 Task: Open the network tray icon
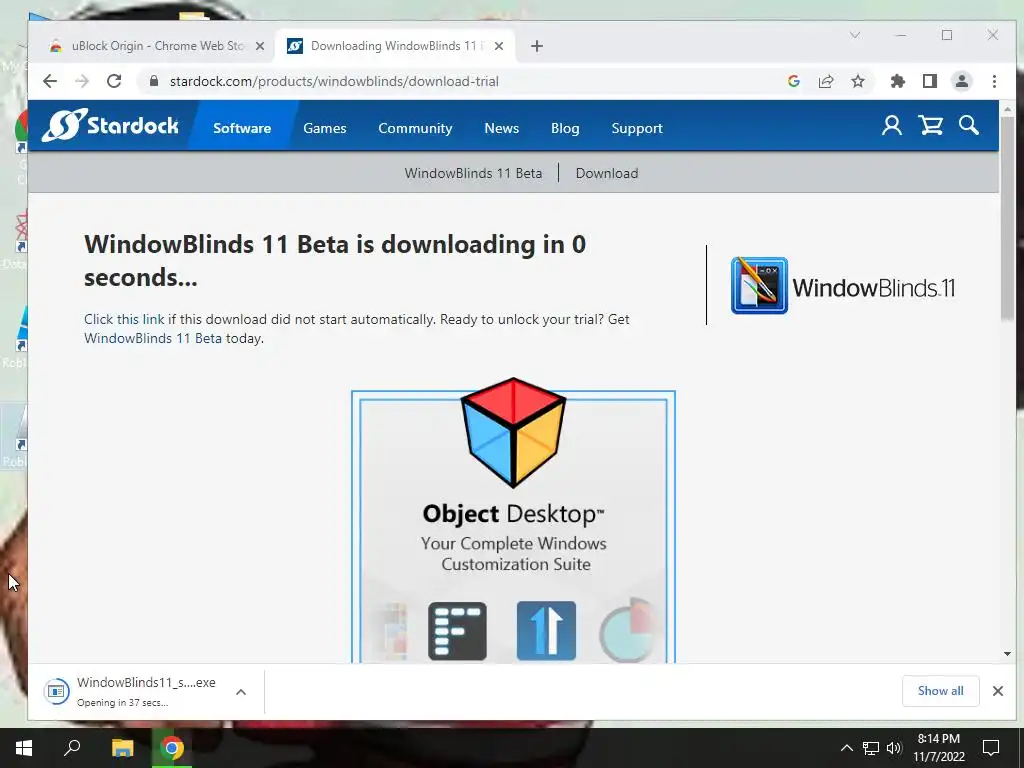871,748
